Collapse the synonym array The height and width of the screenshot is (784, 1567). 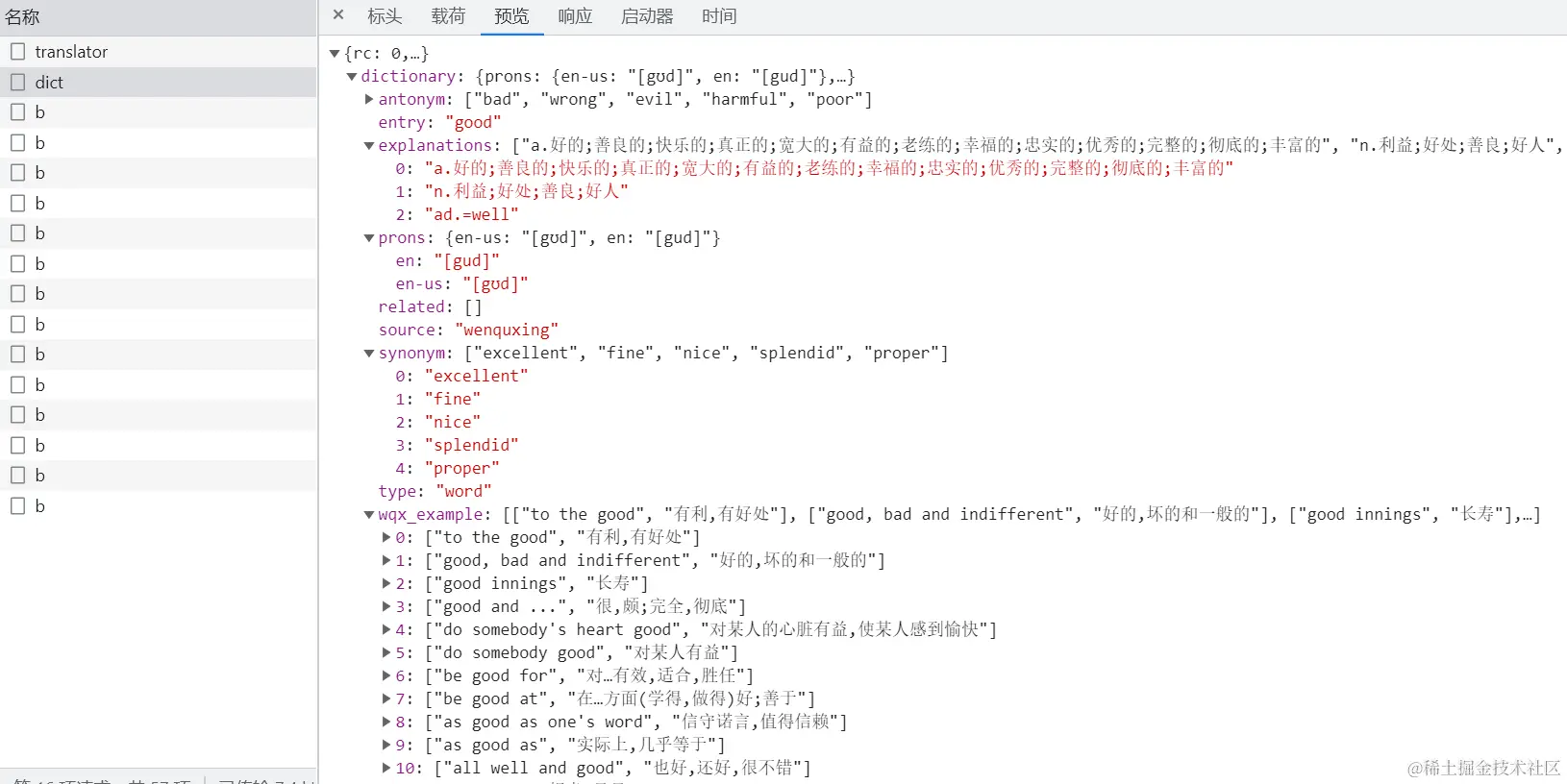click(369, 354)
